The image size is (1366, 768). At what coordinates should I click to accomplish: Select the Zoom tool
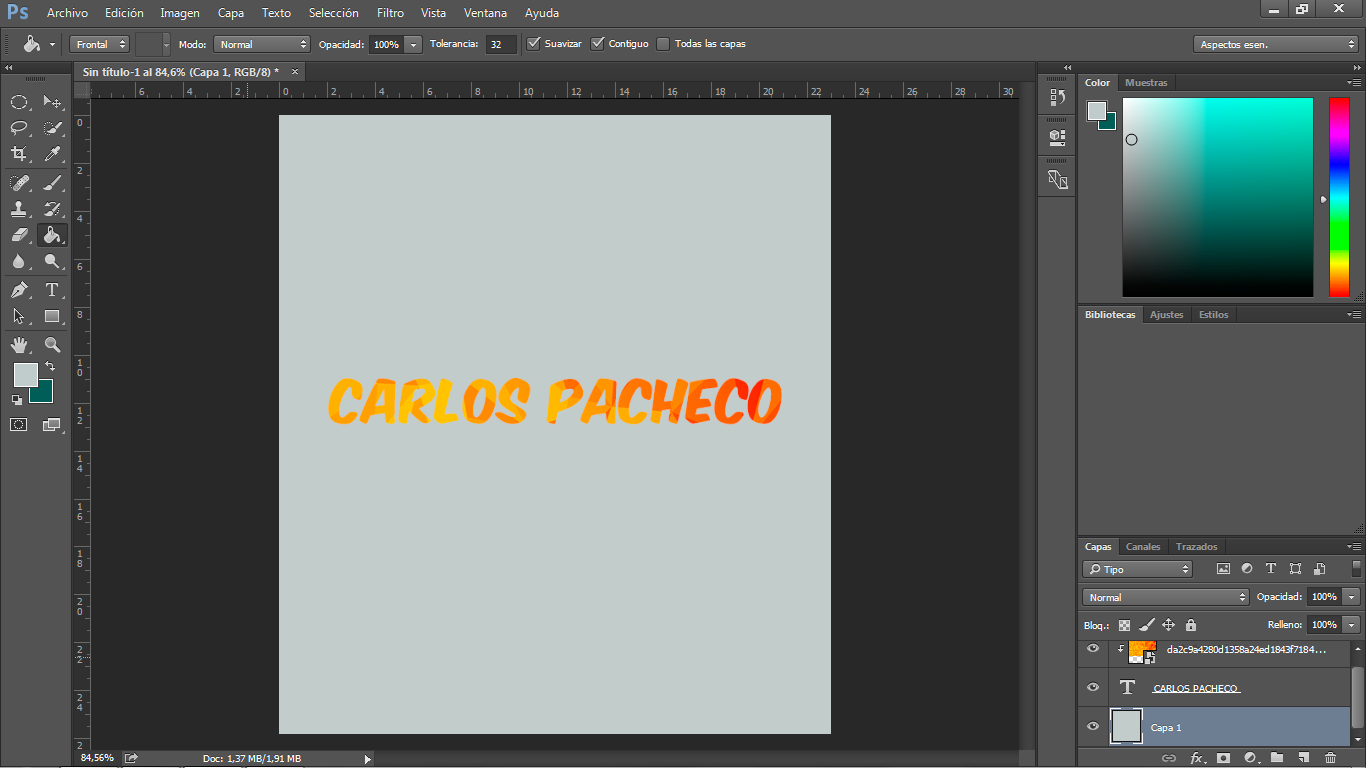tap(52, 345)
